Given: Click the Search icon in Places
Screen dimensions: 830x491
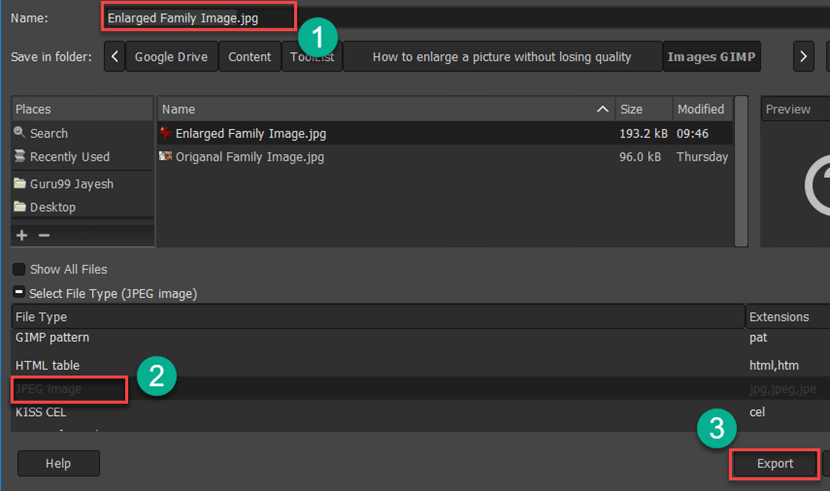Looking at the screenshot, I should pyautogui.click(x=20, y=133).
